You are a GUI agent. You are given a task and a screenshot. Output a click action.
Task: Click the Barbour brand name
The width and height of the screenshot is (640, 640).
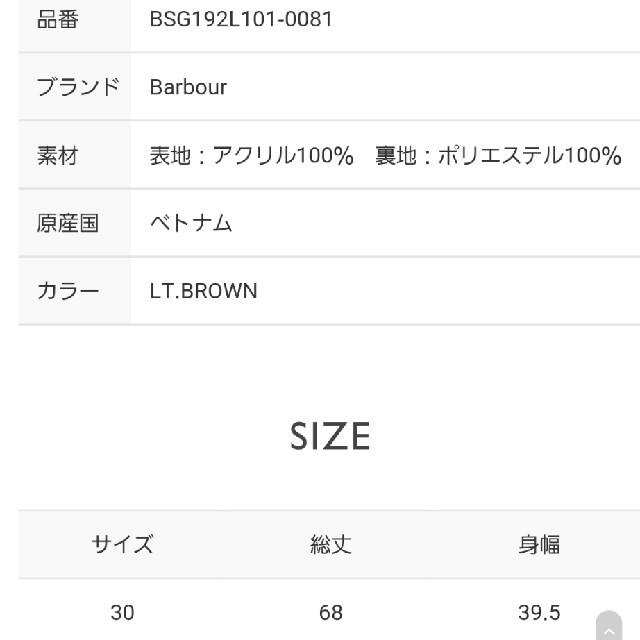188,87
